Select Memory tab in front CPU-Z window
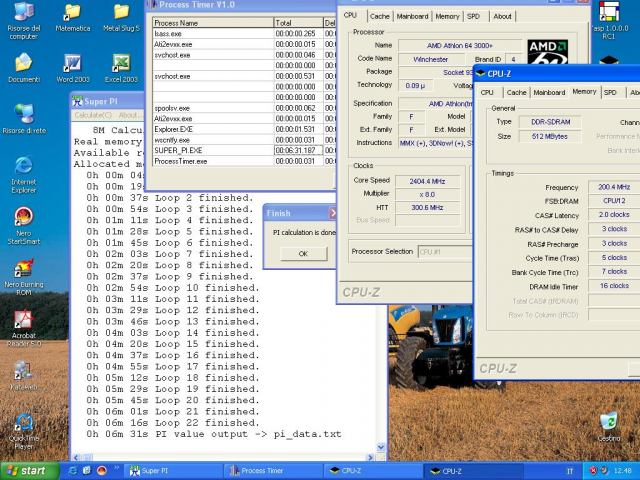Viewport: 640px width, 480px height. tap(584, 92)
